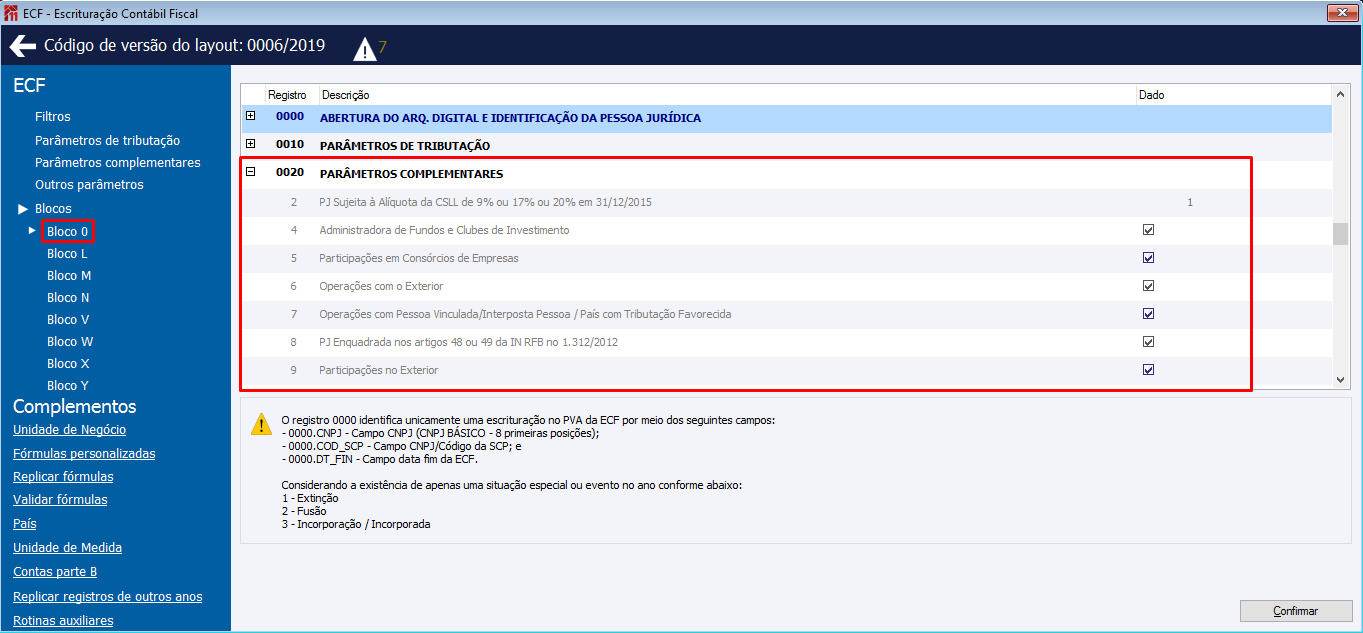Expand registro 0010 Parâmetros de Tributação
This screenshot has width=1363, height=633.
point(251,144)
